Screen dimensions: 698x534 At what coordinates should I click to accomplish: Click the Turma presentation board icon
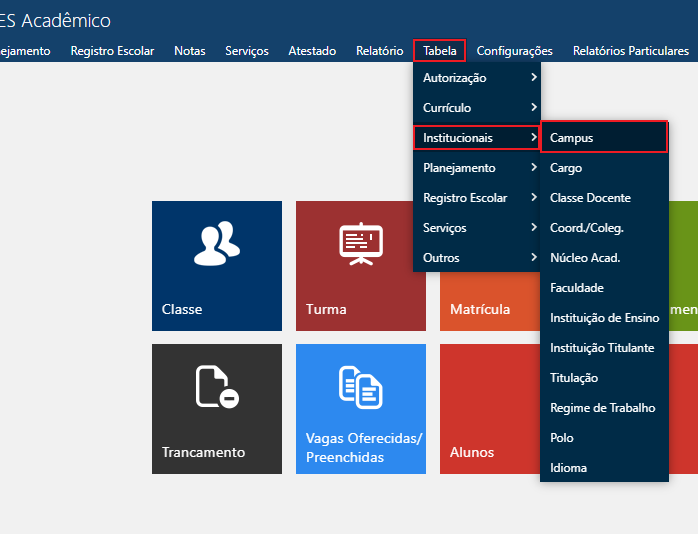[360, 245]
